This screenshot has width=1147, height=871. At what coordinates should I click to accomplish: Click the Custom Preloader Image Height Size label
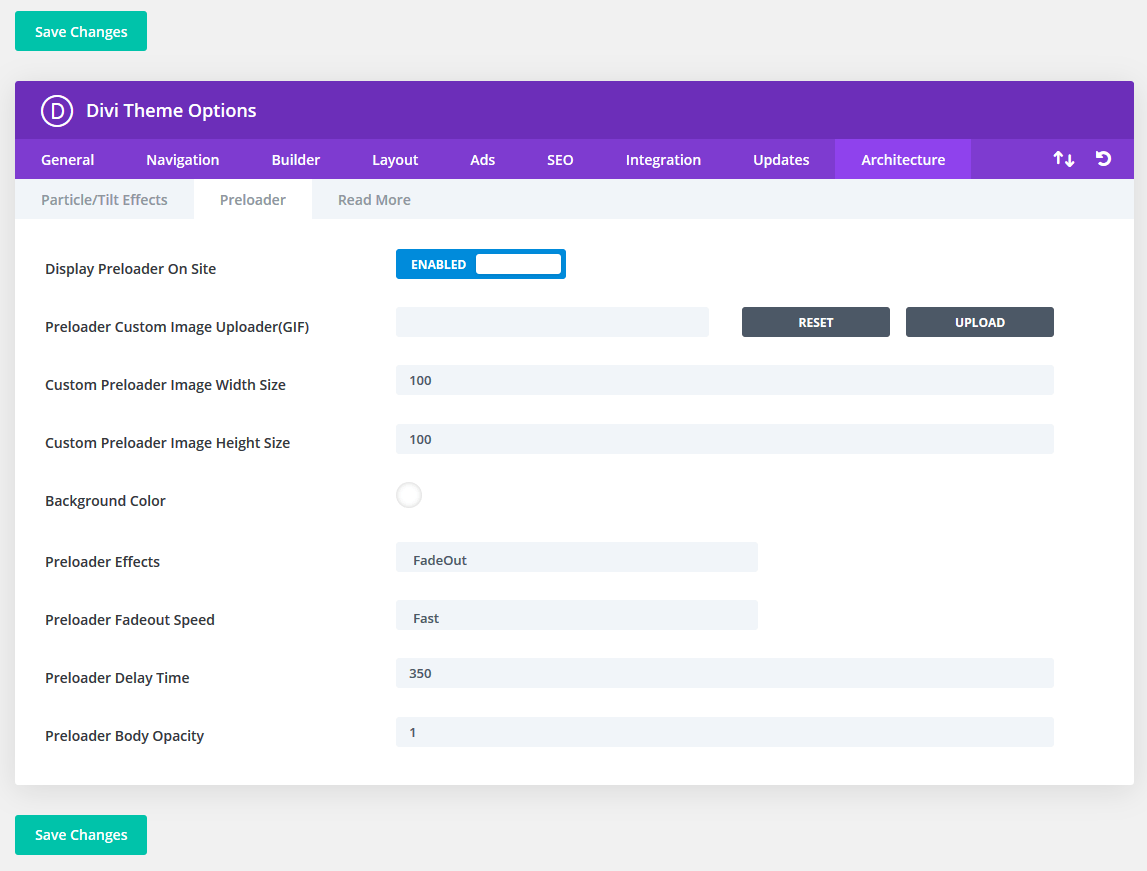click(168, 443)
